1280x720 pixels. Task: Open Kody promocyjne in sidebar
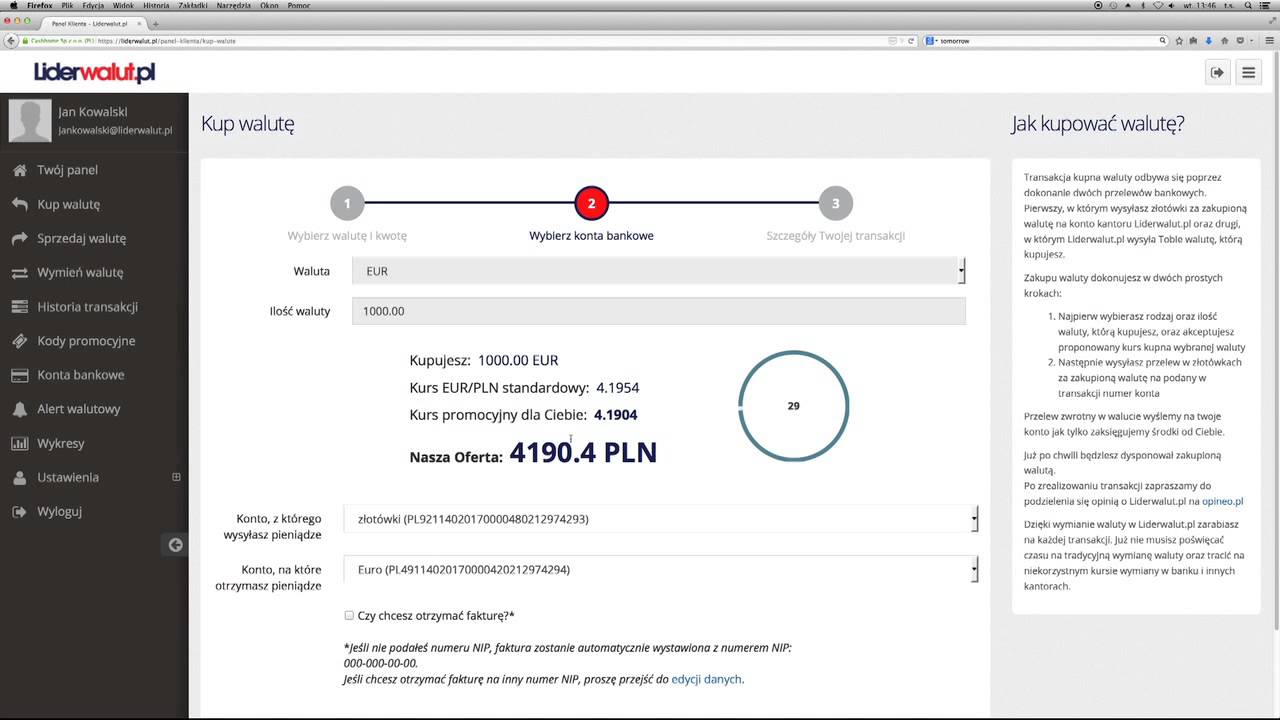pos(86,341)
